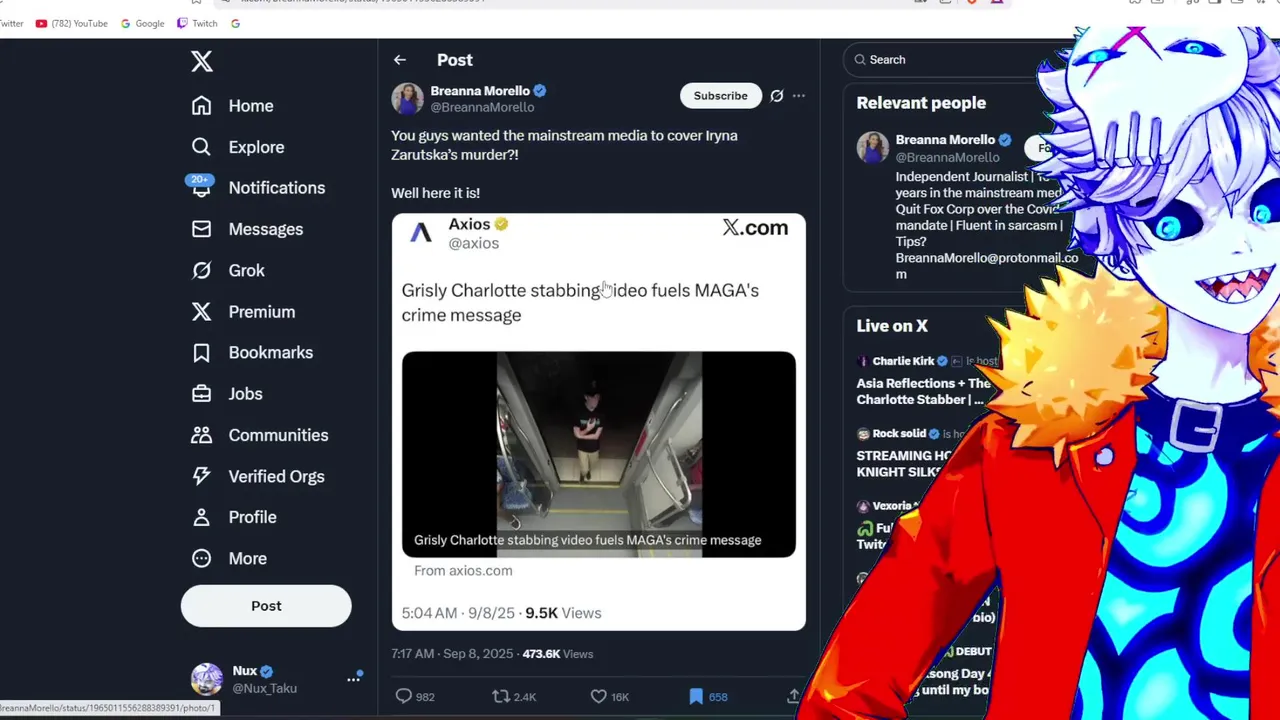Click the Profile person icon
This screenshot has width=1280, height=720.
tap(202, 517)
